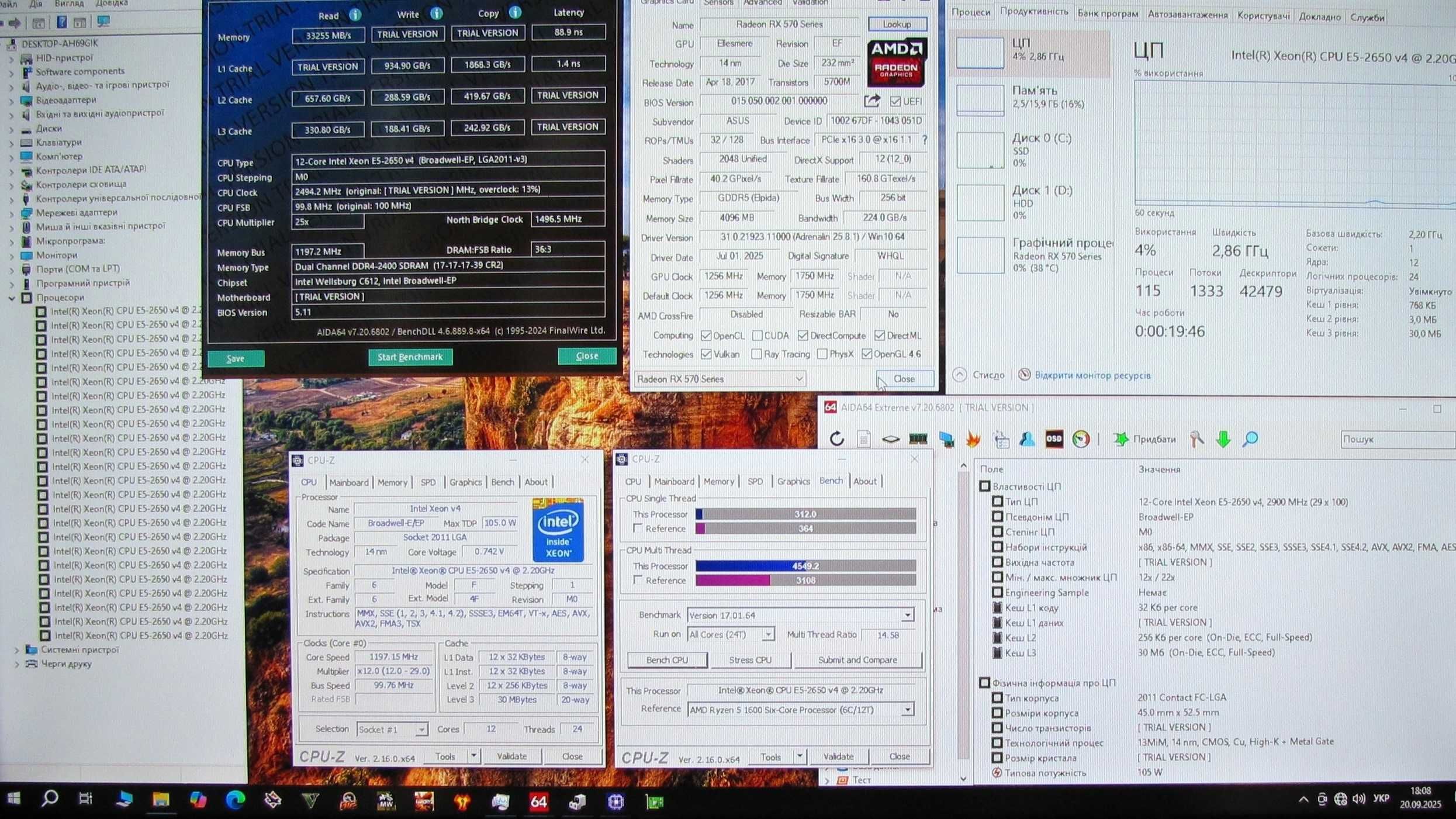Viewport: 1456px width, 819px height.
Task: Open Microsoft Edge from the taskbar
Action: [x=236, y=800]
